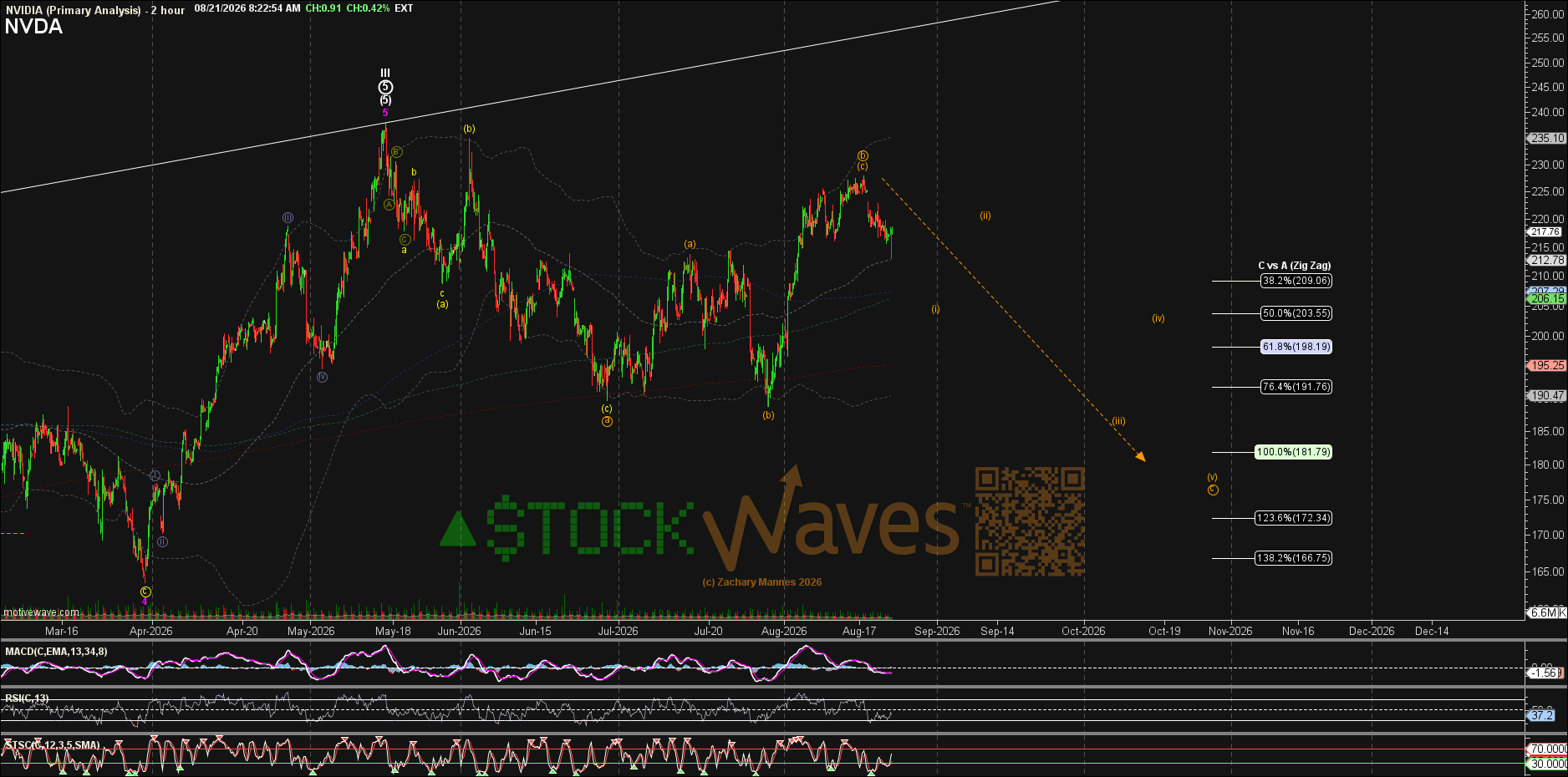Click the red 195.25 price tag
1568x777 pixels.
pos(1547,366)
